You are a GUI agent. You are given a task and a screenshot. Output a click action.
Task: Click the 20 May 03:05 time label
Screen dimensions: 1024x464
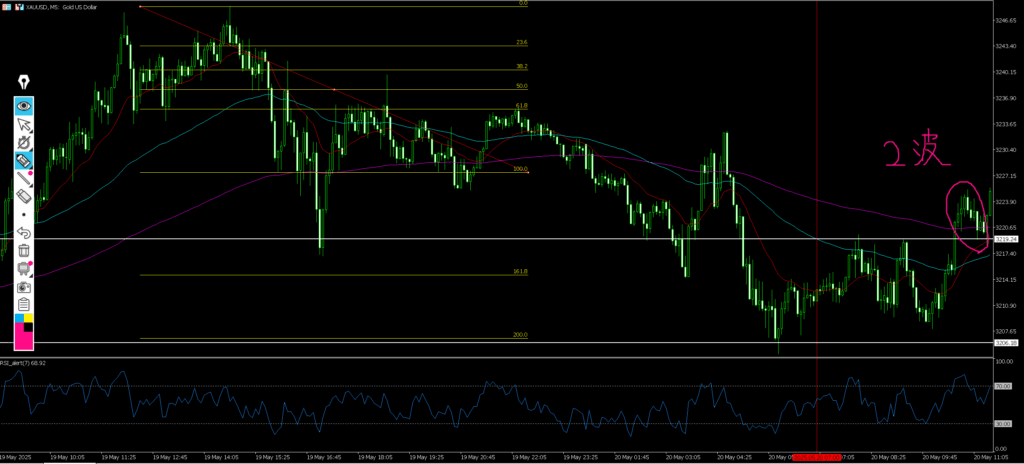point(683,457)
